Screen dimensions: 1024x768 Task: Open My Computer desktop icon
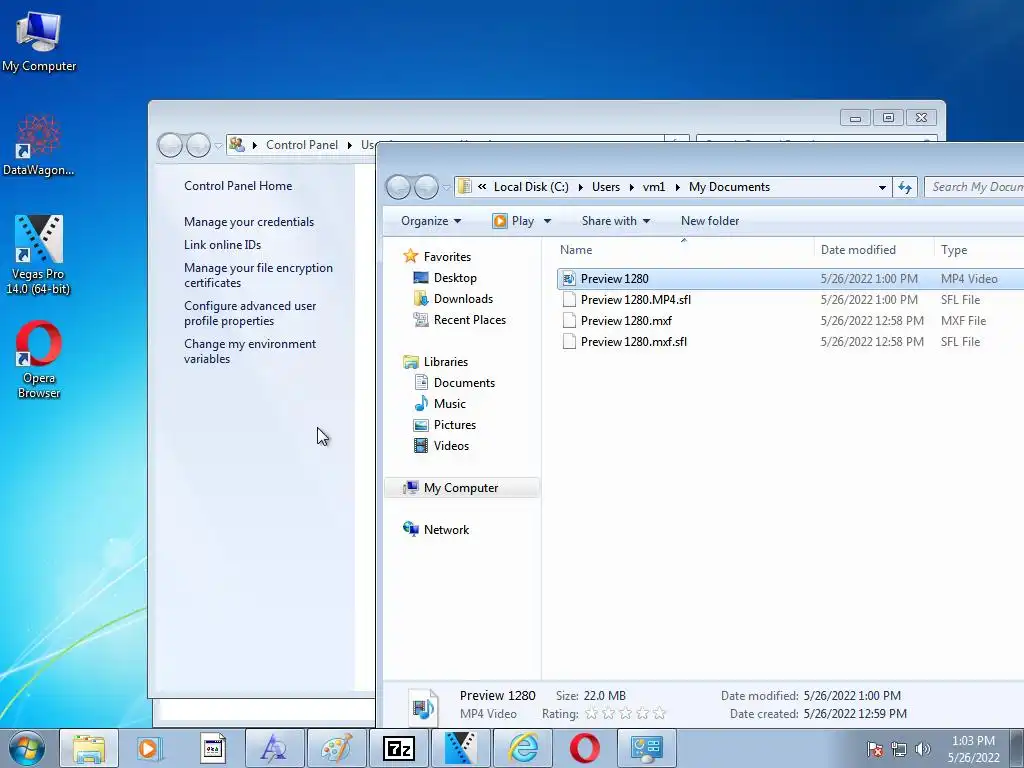[x=39, y=42]
